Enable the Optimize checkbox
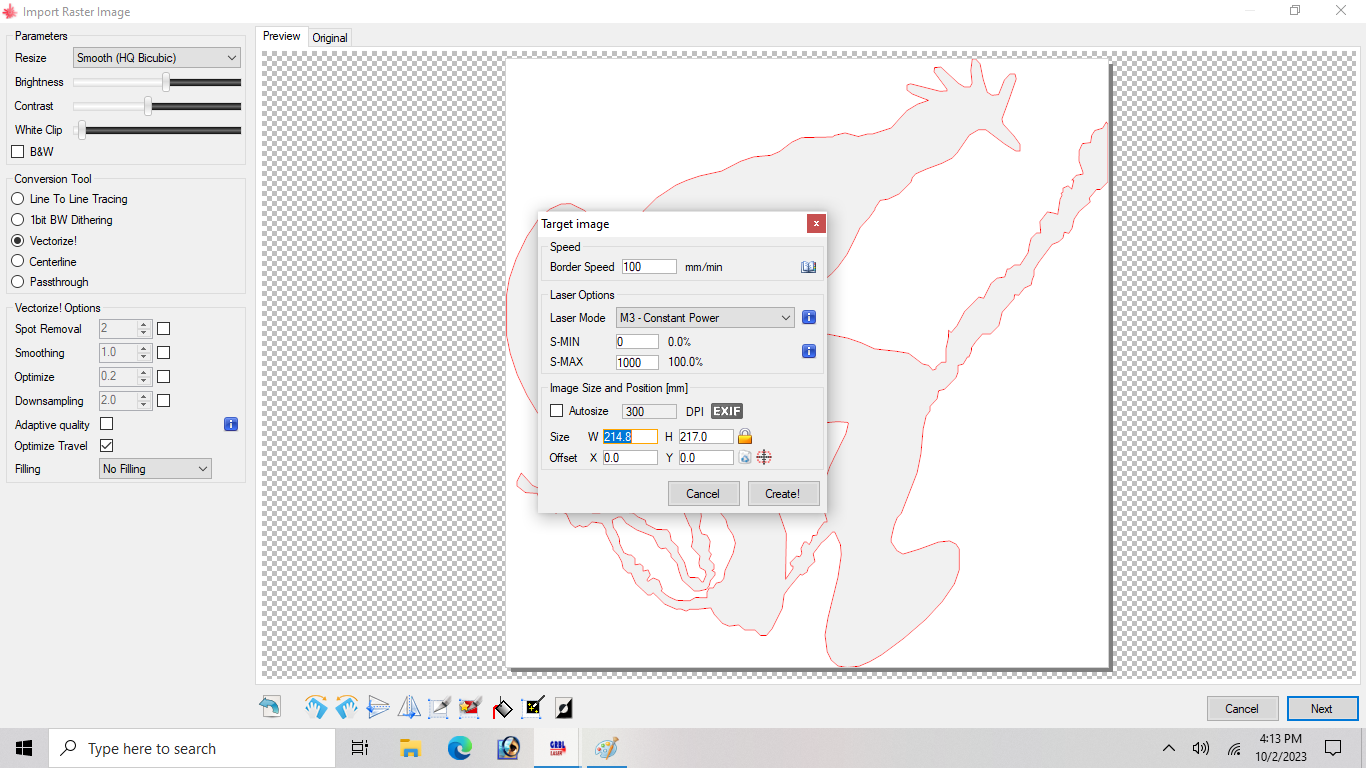This screenshot has height=768, width=1366. click(164, 376)
